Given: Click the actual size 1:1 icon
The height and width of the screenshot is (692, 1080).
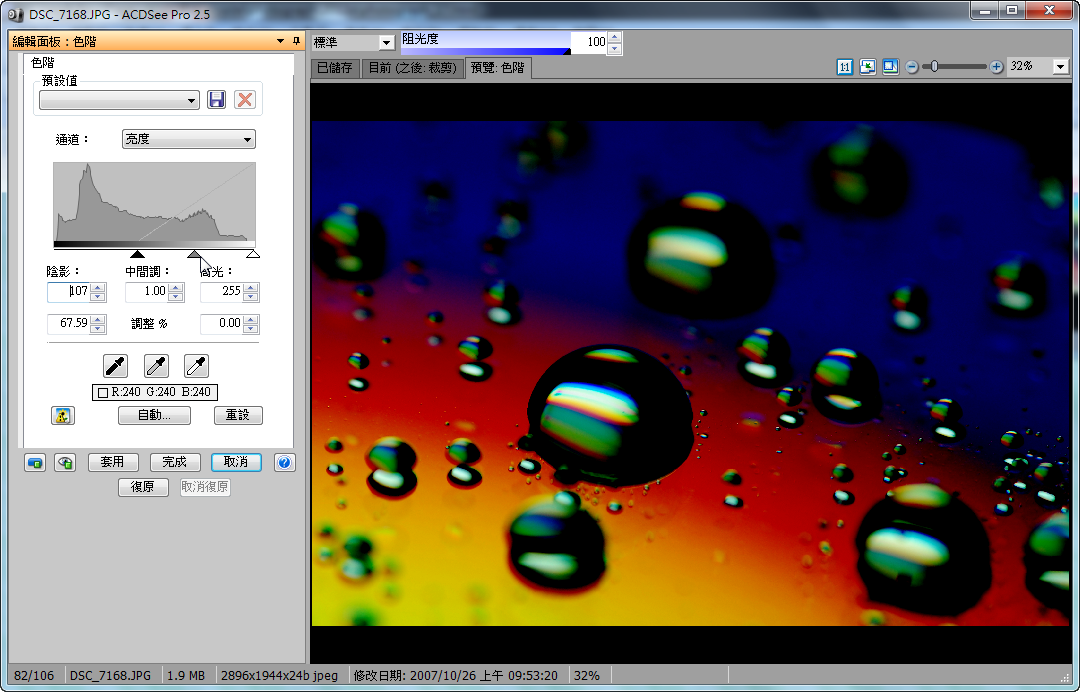Looking at the screenshot, I should (845, 67).
